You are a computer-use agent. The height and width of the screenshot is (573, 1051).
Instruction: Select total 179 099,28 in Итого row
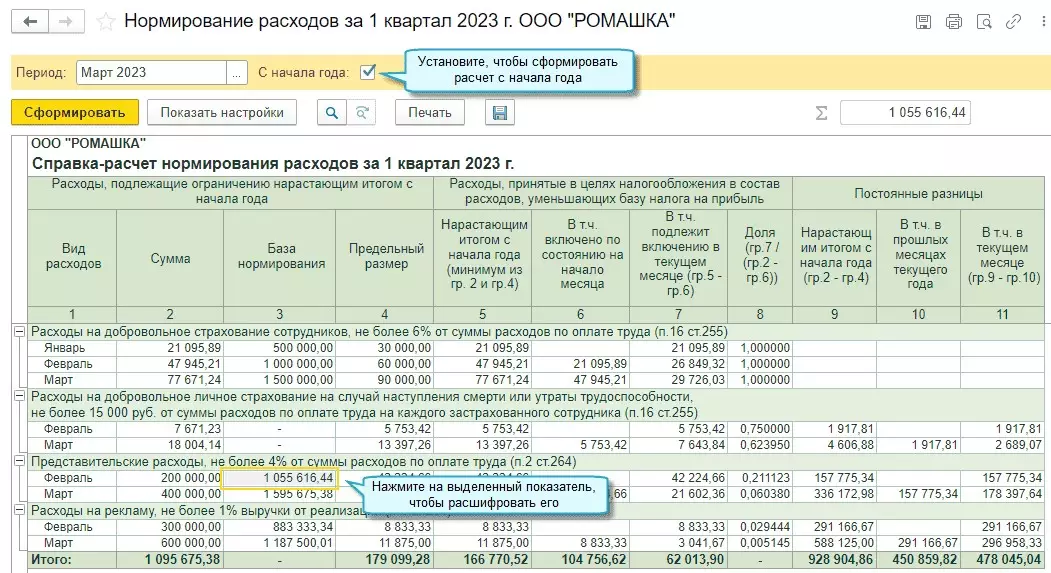pos(385,559)
